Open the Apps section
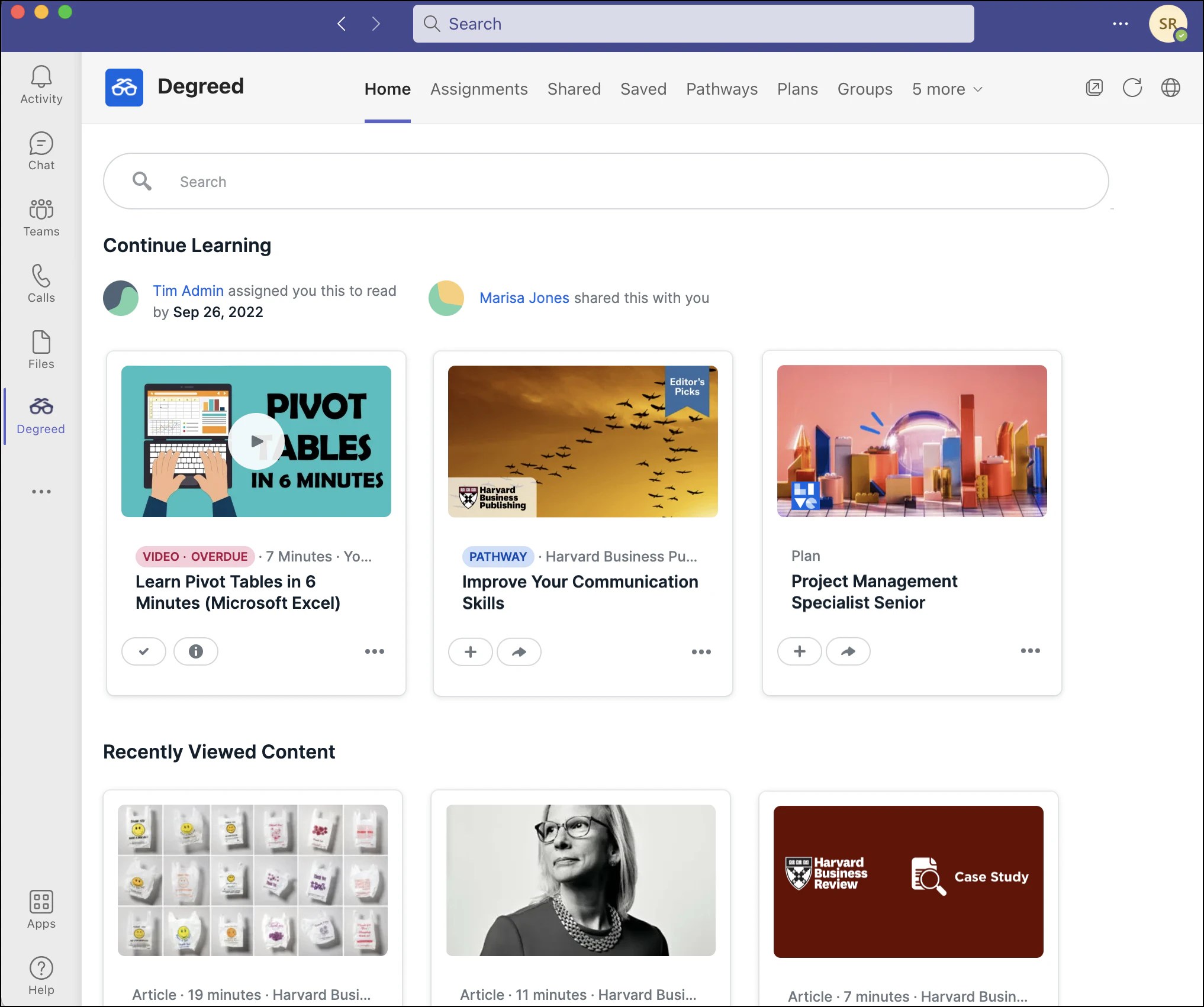Screen dimensions: 1204x1007 [x=40, y=909]
